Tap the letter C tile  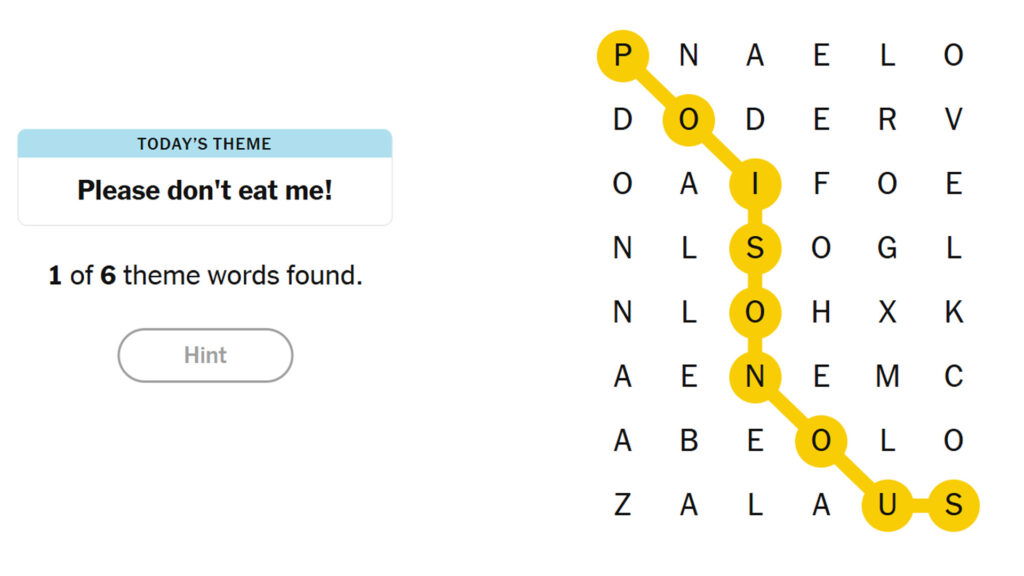pyautogui.click(x=953, y=376)
